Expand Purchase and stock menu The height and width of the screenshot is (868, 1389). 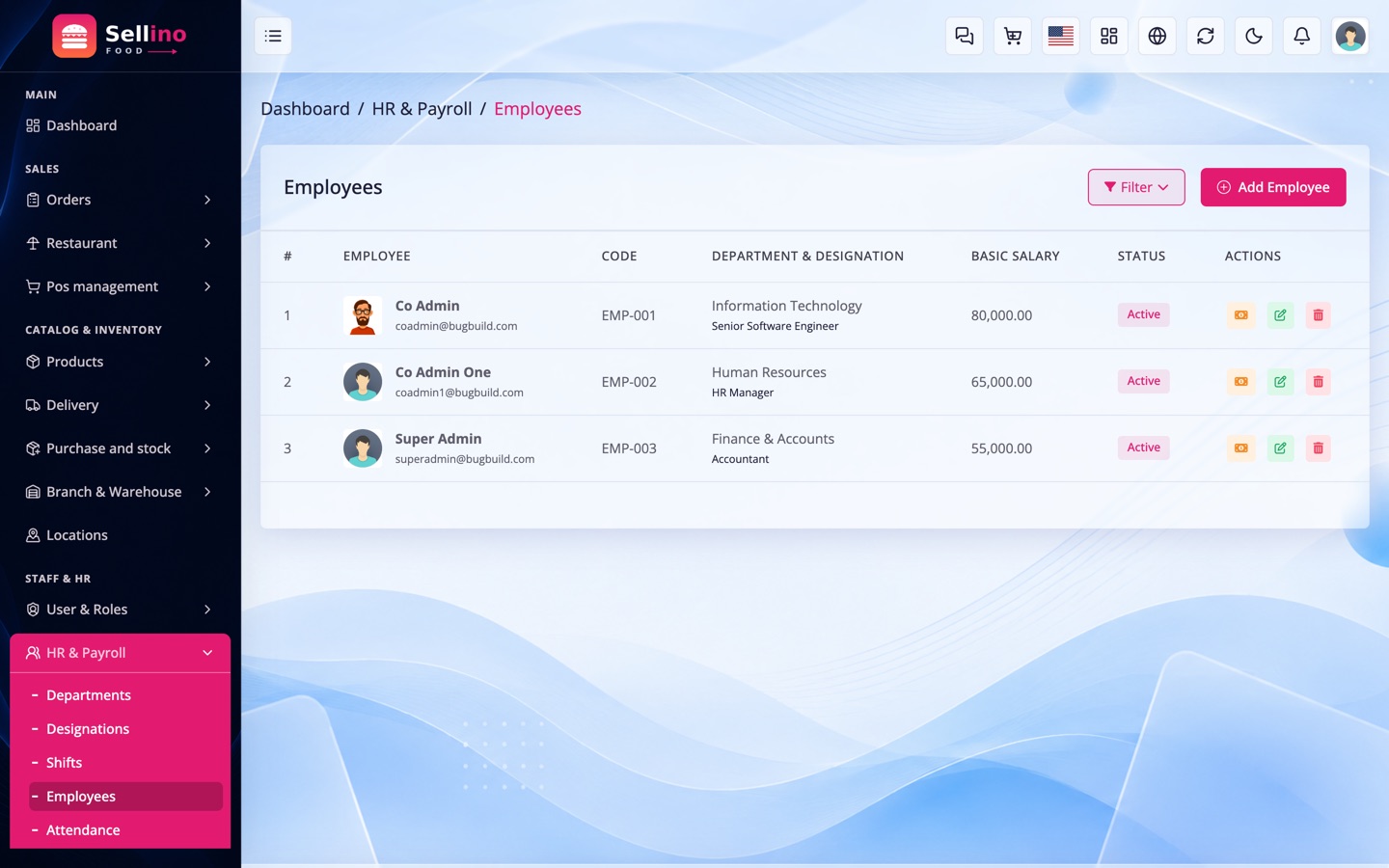[120, 448]
